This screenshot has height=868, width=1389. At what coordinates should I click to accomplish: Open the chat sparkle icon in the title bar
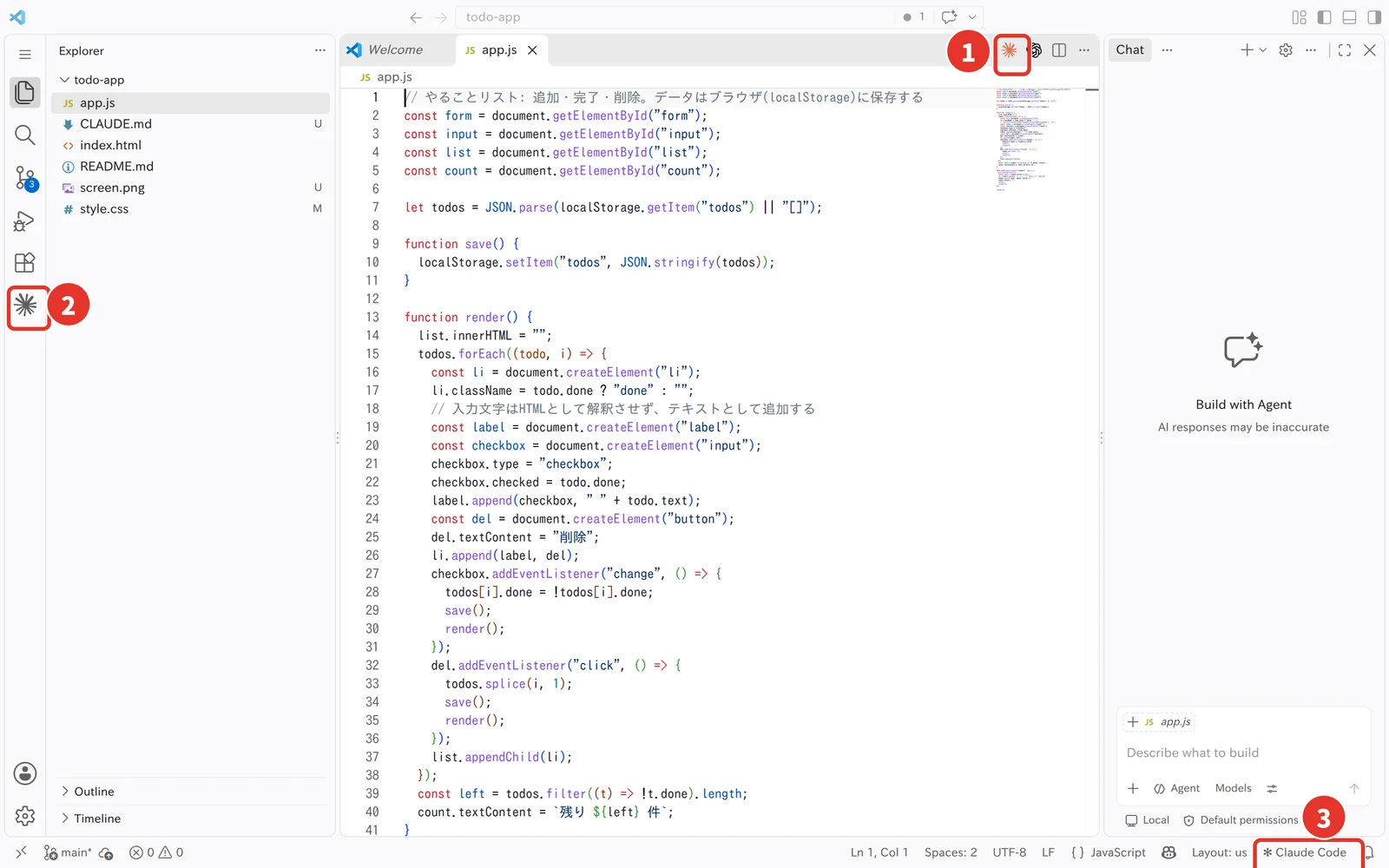[x=950, y=17]
